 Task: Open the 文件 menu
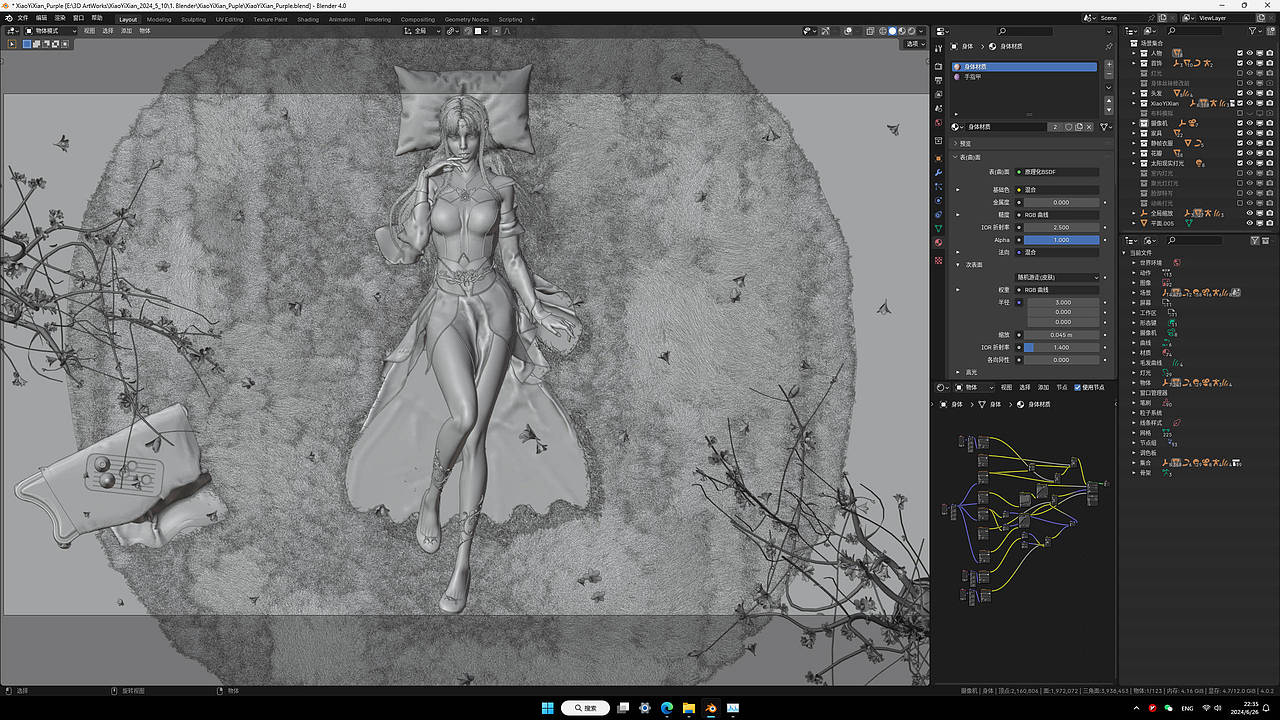coord(23,18)
